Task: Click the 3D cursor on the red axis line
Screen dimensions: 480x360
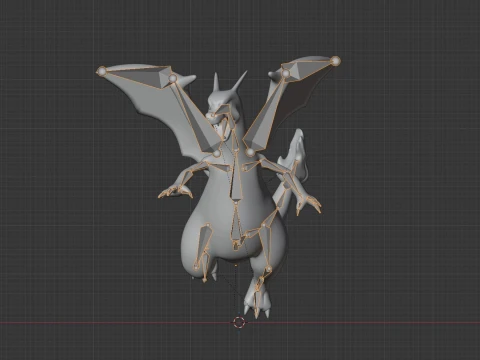Action: [239, 322]
